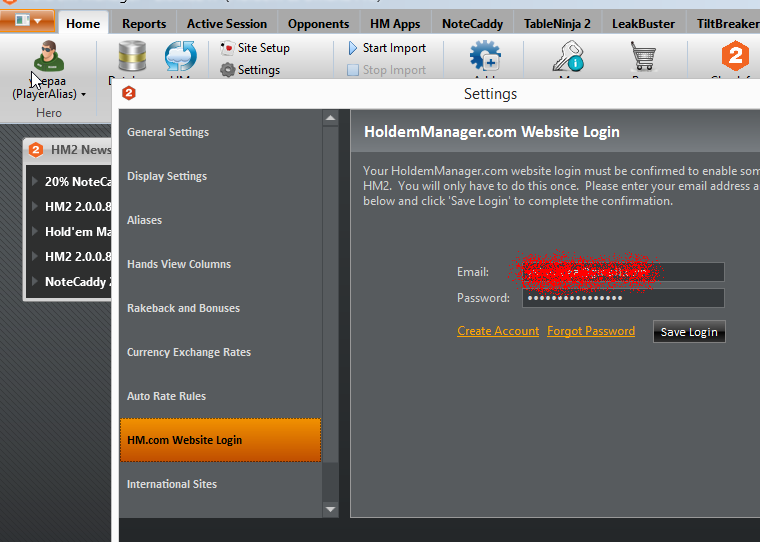The height and width of the screenshot is (542, 760).
Task: Select Rakeback and Bonuses category
Action: (x=220, y=308)
